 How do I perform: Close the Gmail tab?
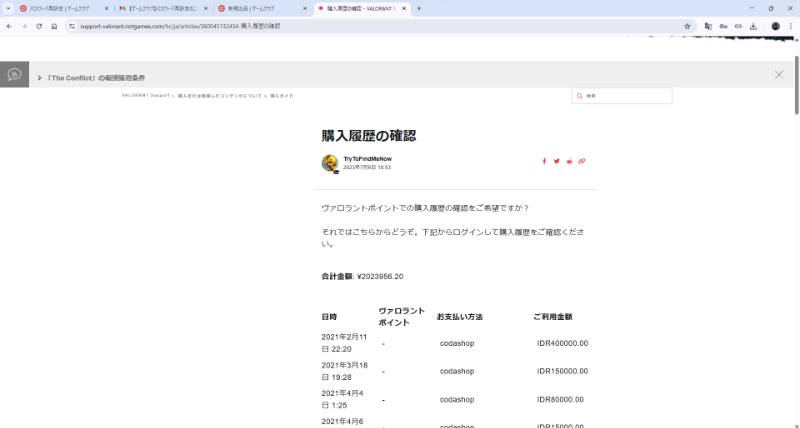click(206, 9)
